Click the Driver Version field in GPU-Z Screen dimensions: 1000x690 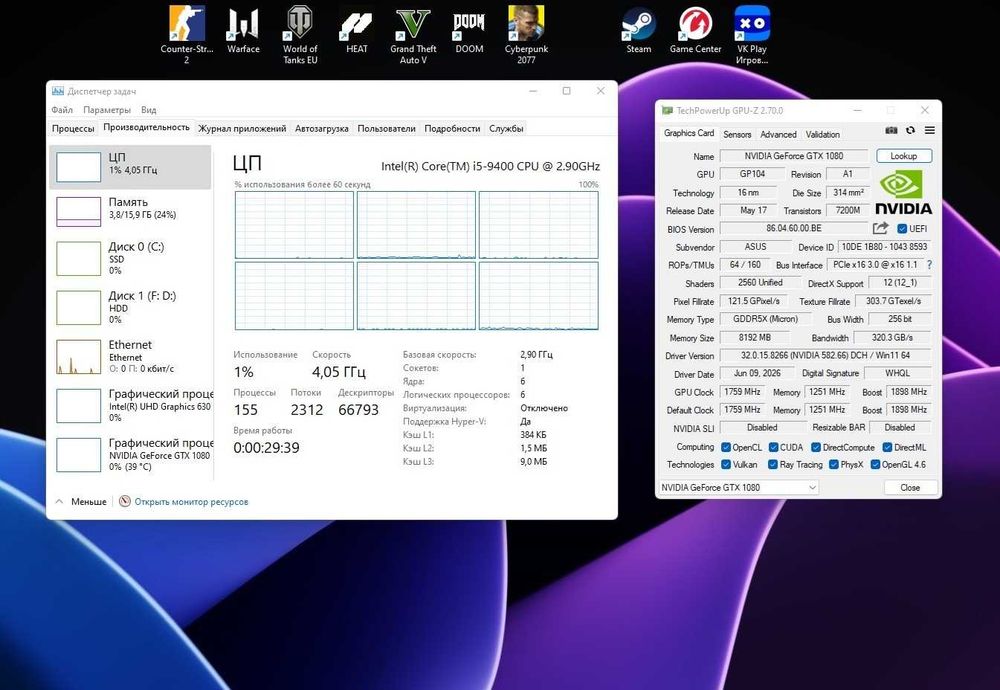825,355
